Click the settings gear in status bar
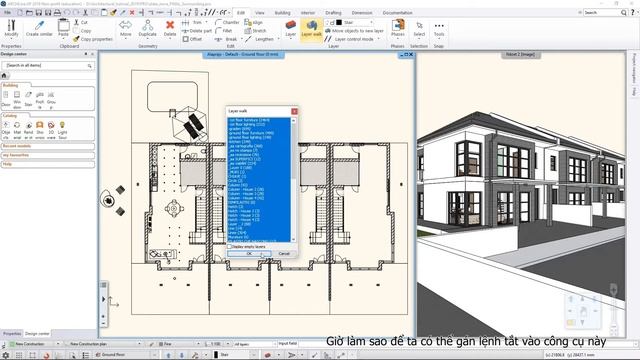 click(x=6, y=355)
